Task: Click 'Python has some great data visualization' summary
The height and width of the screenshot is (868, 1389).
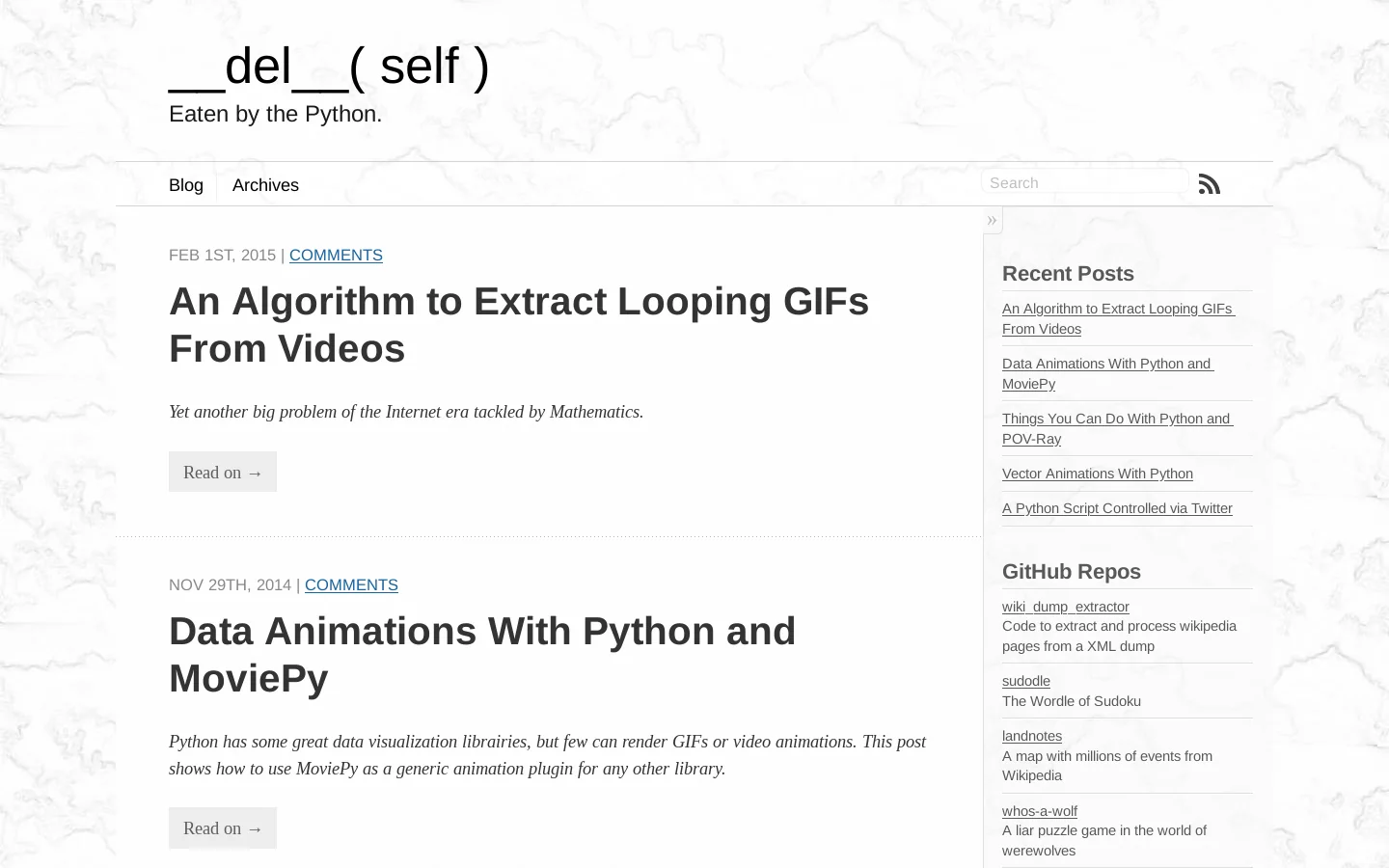Action: coord(547,755)
